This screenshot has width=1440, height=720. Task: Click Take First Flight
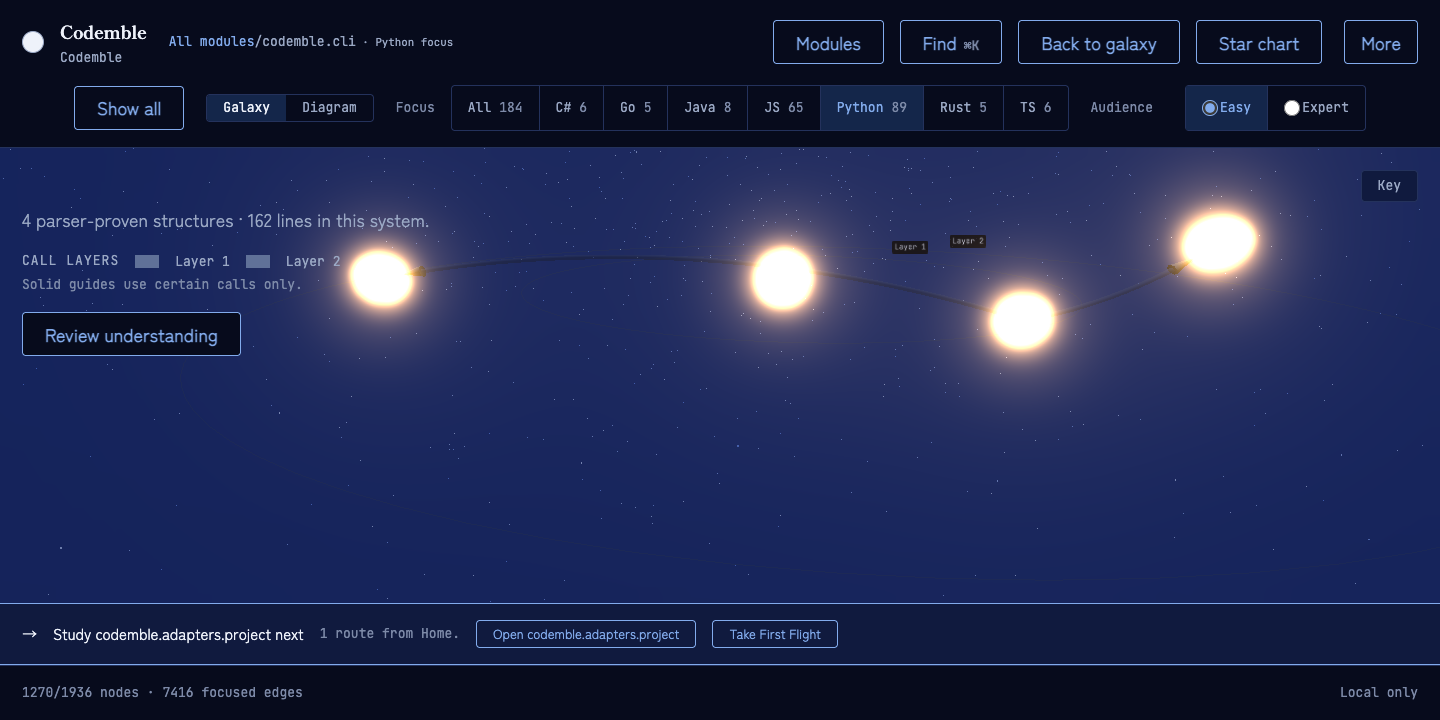[x=775, y=634]
